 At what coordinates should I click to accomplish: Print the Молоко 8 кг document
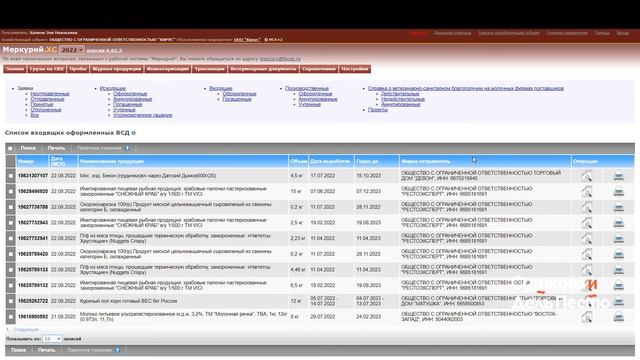tap(618, 317)
